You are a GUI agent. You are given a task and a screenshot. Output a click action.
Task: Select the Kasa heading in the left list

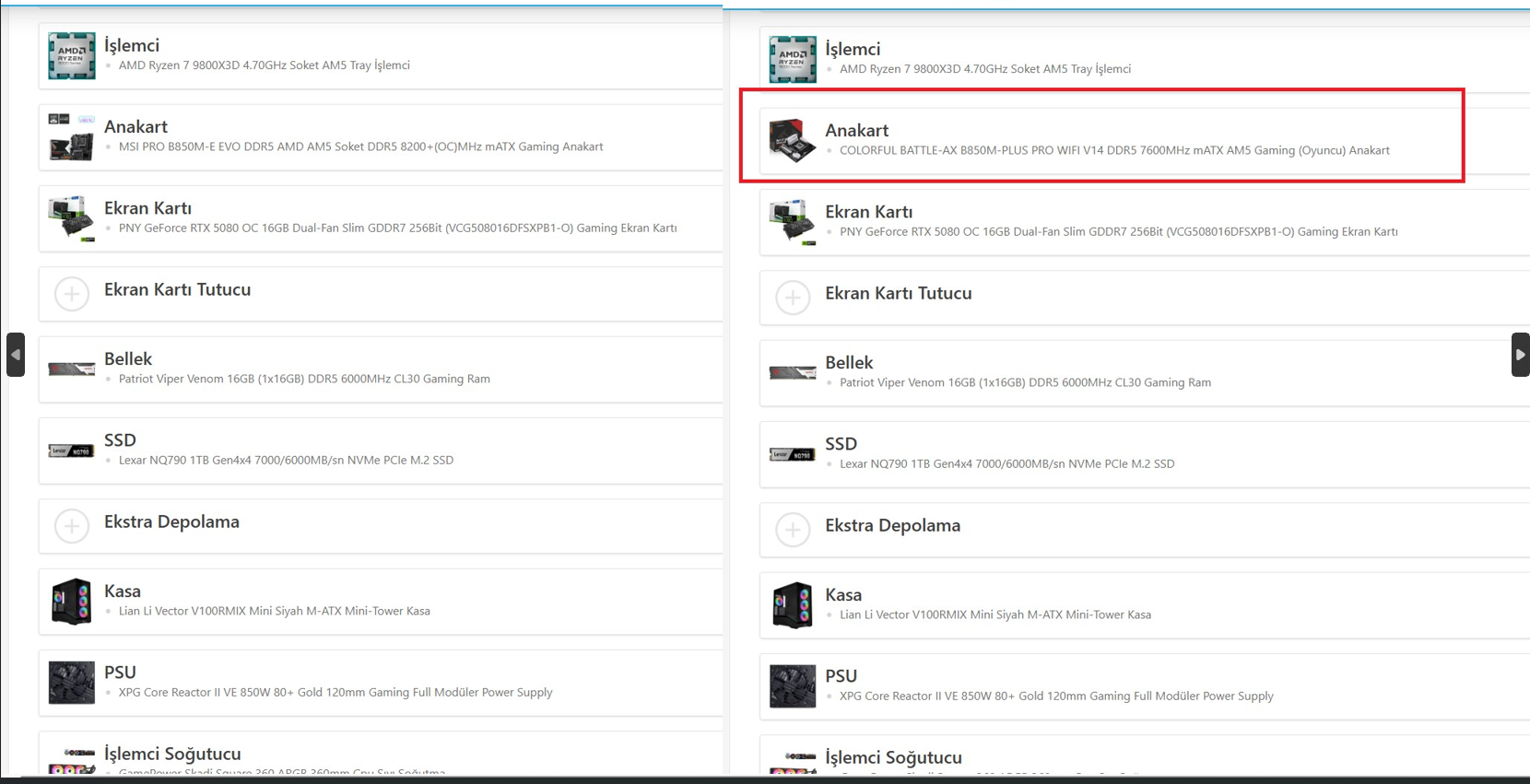[123, 591]
